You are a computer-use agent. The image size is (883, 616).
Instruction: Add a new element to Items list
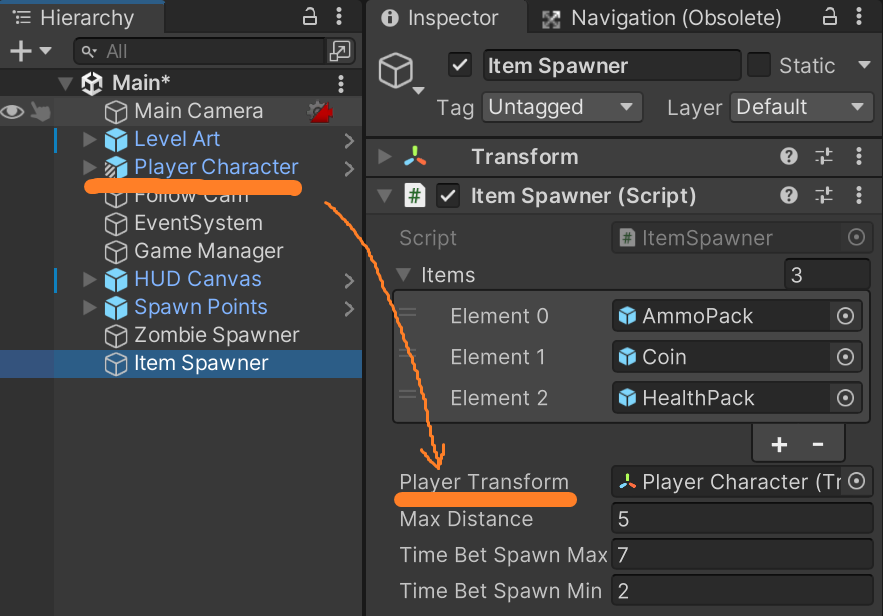pos(779,444)
